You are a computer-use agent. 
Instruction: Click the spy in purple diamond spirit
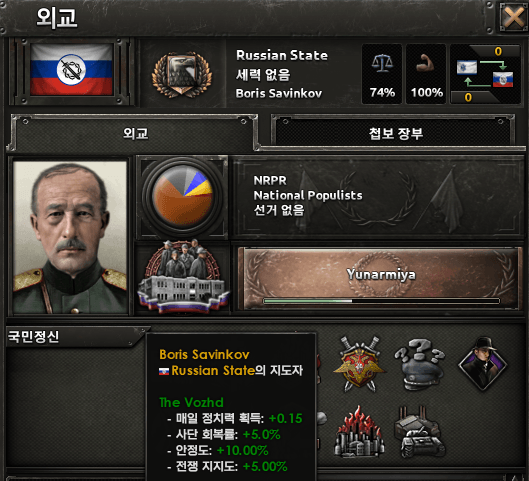click(x=482, y=364)
